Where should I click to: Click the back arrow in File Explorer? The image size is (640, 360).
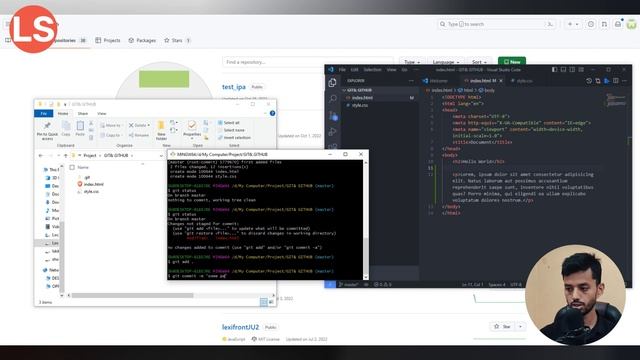pyautogui.click(x=41, y=156)
